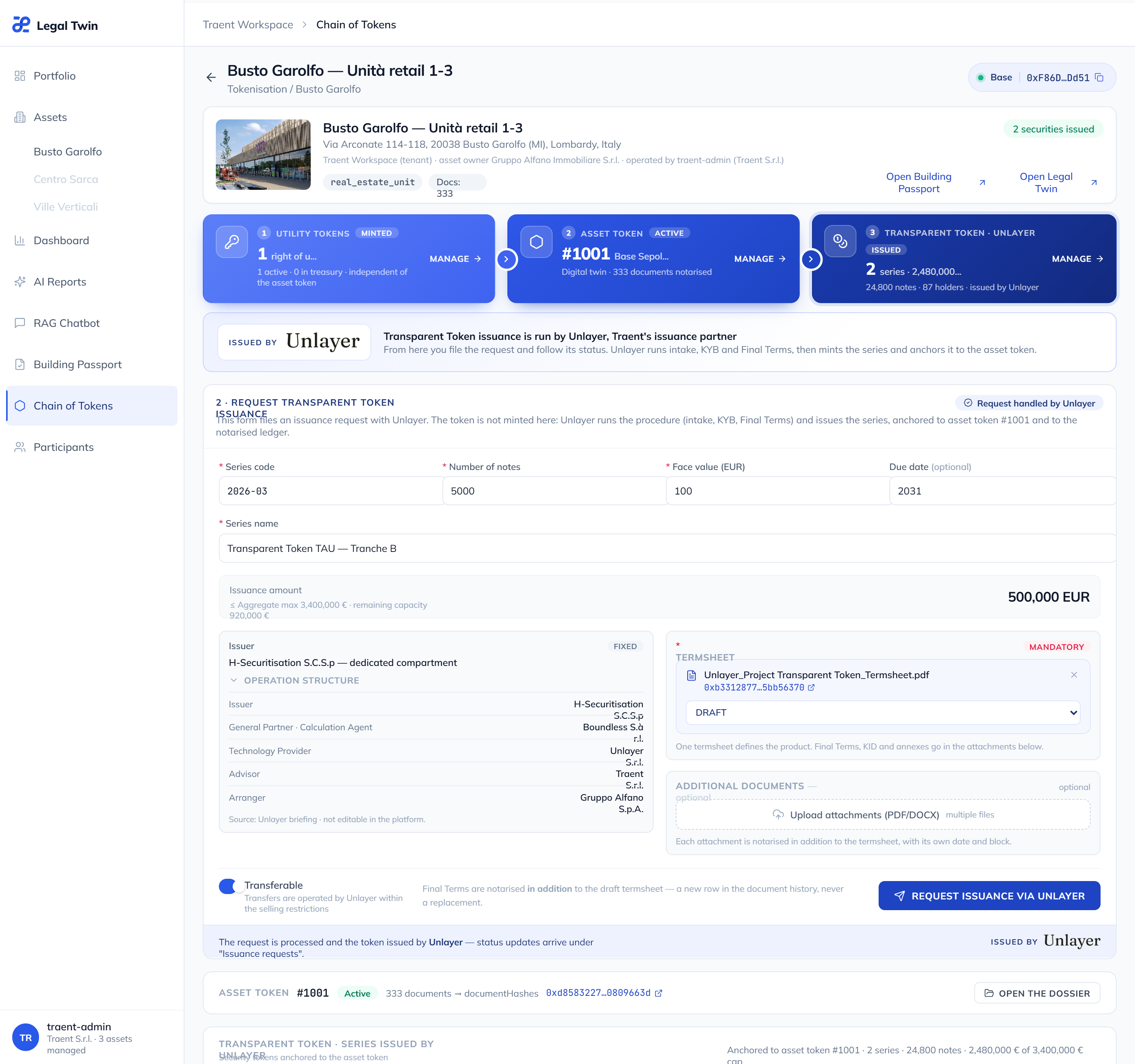Click the arrow icon beside Open Building Passport

coord(982,183)
